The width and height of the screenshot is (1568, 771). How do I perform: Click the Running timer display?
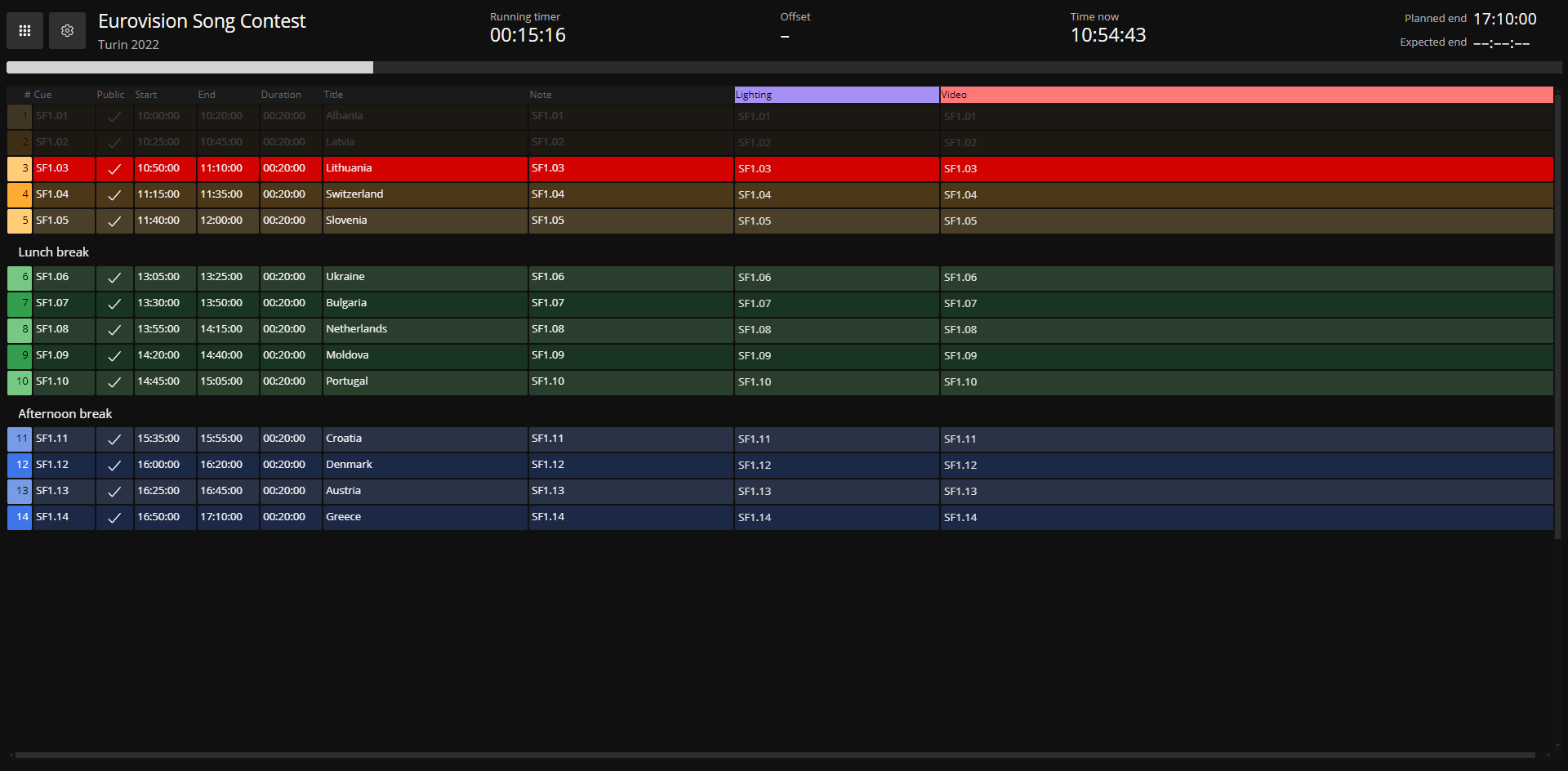pyautogui.click(x=528, y=34)
